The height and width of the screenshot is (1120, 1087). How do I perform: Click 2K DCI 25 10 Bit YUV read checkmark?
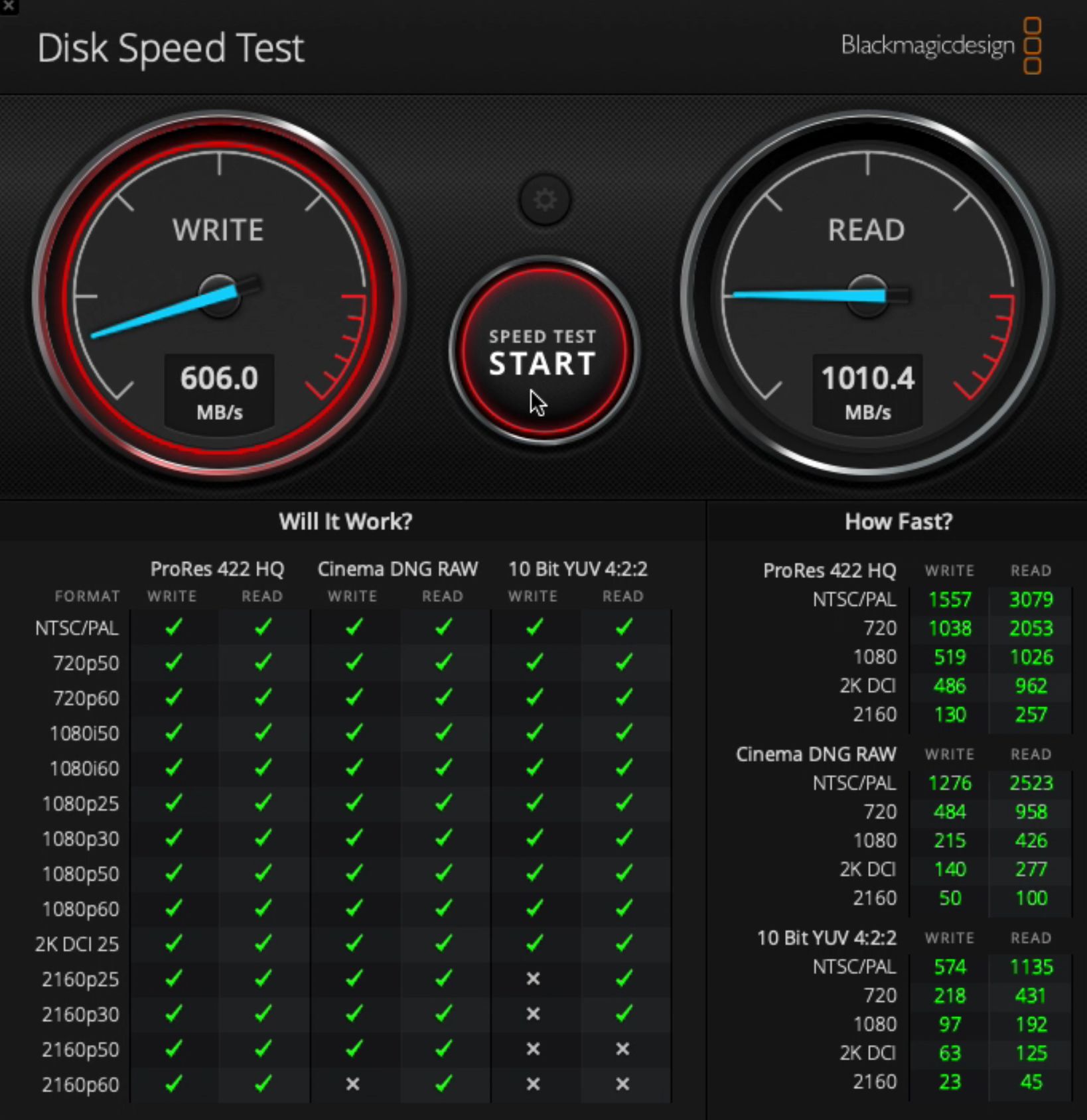(x=623, y=944)
